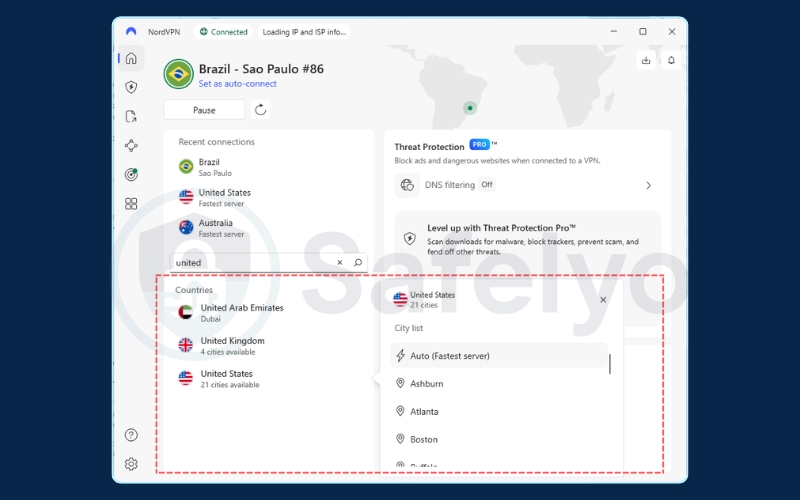800x500 pixels.
Task: Click Loading IP and ISP info badge
Action: pos(304,32)
